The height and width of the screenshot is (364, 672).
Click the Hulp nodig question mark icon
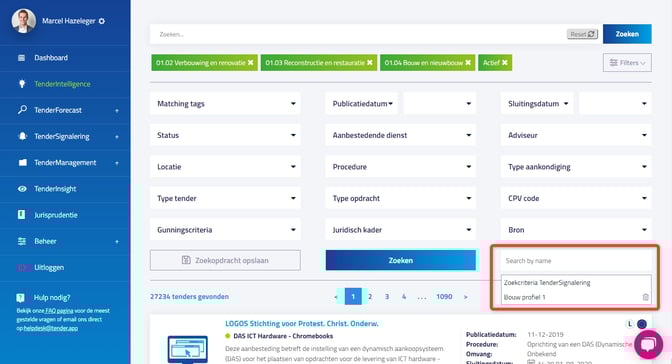tap(20, 298)
